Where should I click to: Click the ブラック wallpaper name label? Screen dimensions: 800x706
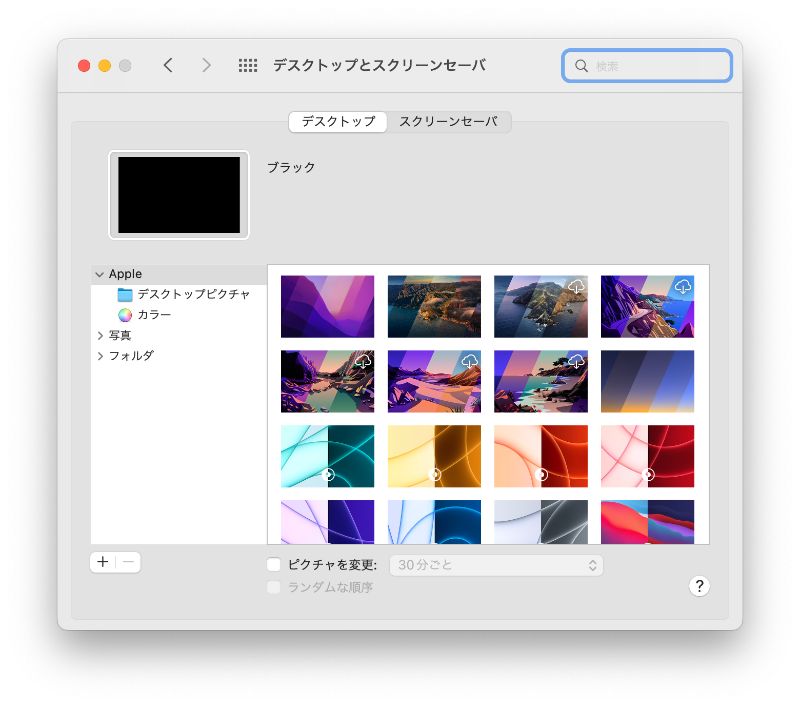(291, 168)
